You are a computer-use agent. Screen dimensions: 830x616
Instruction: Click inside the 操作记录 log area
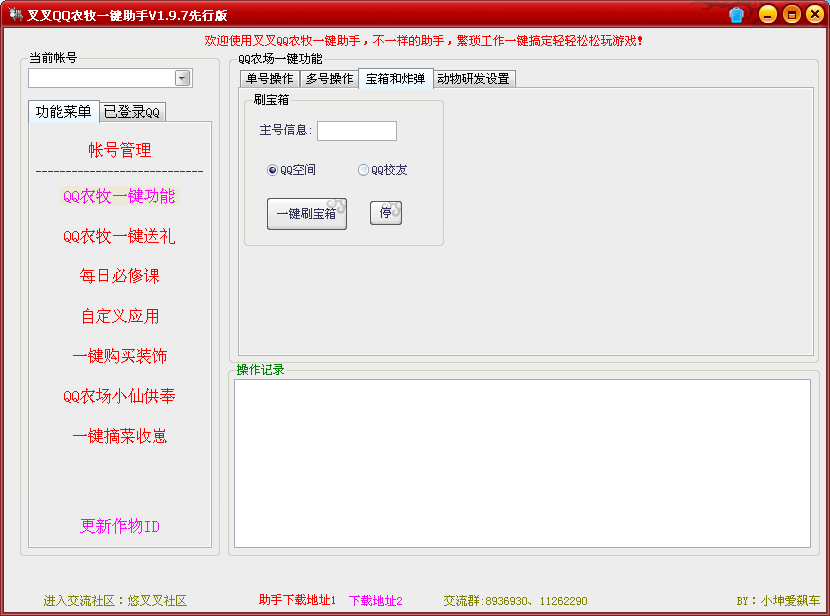pos(522,463)
